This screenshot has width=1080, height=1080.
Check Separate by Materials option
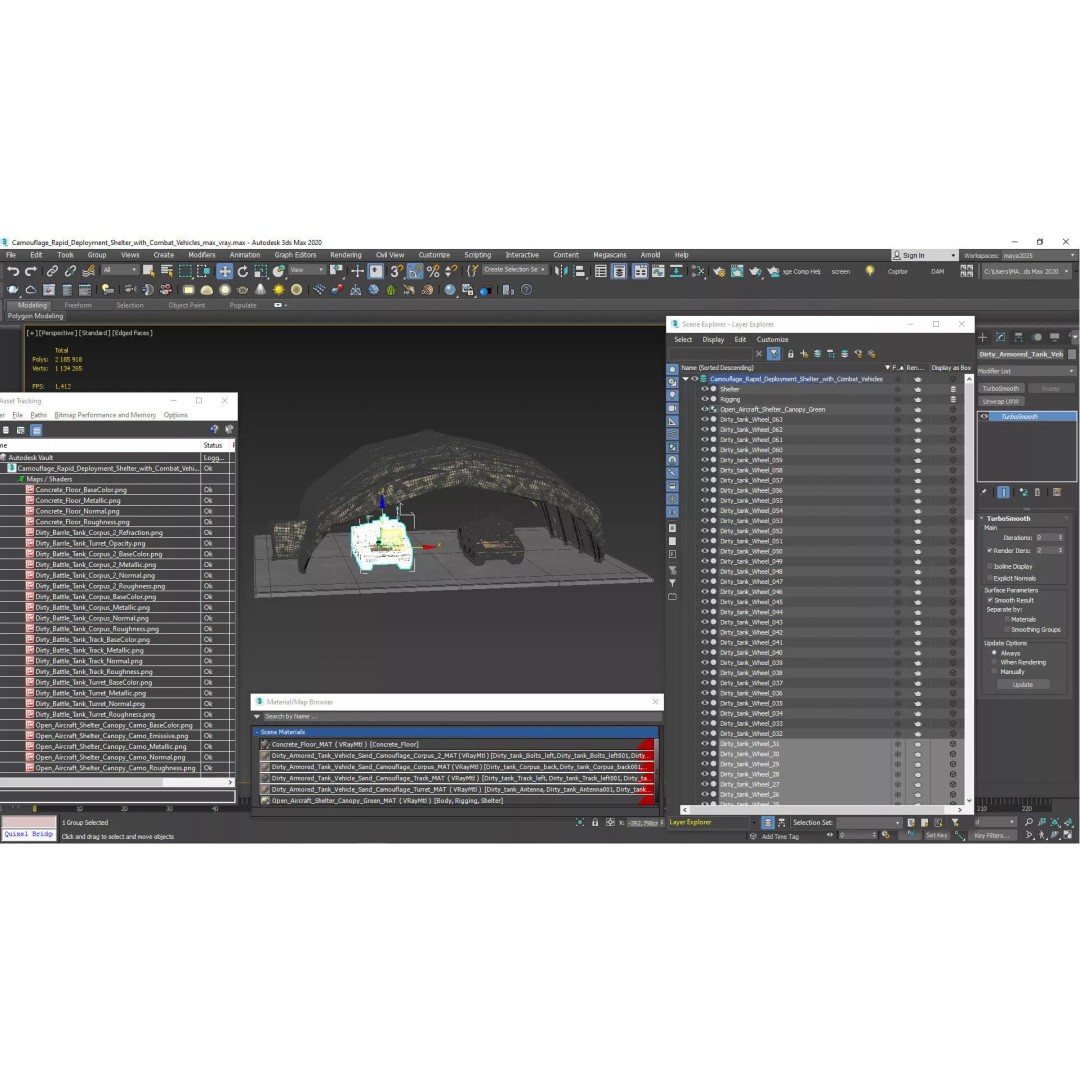1006,619
